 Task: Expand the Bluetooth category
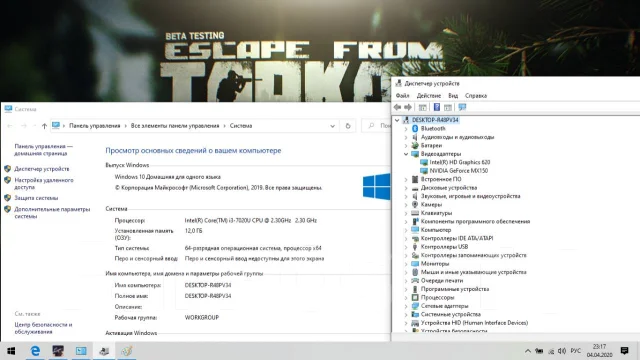click(x=406, y=129)
